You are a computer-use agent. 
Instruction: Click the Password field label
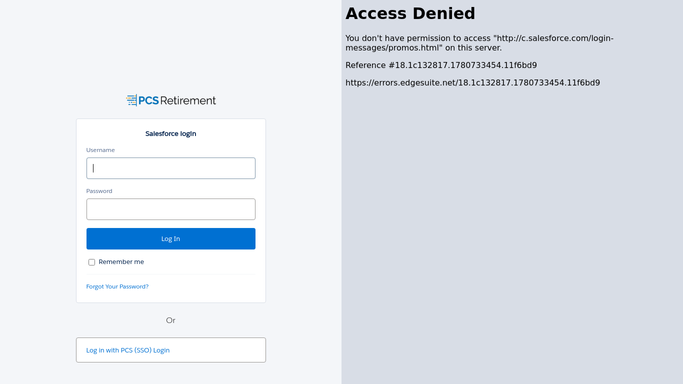[x=99, y=191]
